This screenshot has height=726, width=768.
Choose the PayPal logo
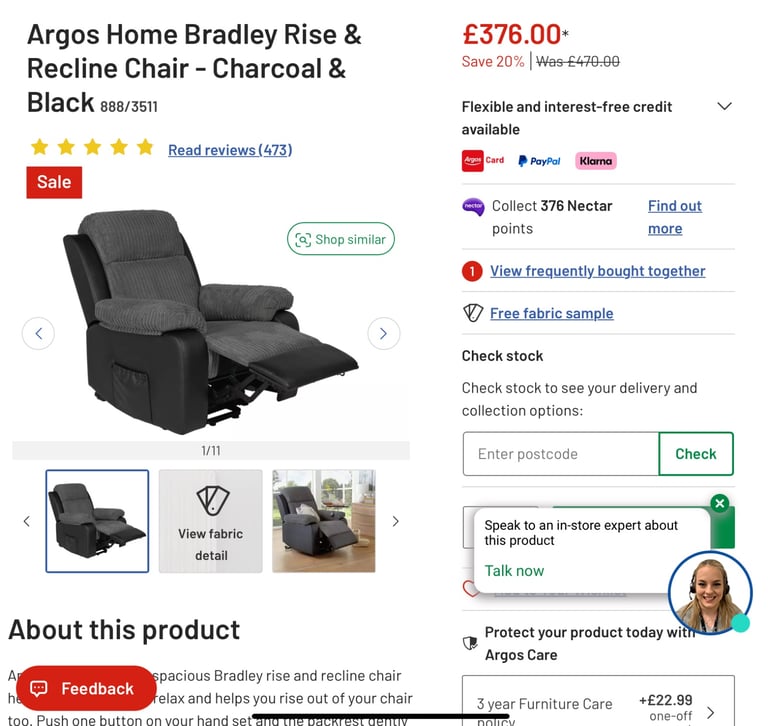click(539, 161)
